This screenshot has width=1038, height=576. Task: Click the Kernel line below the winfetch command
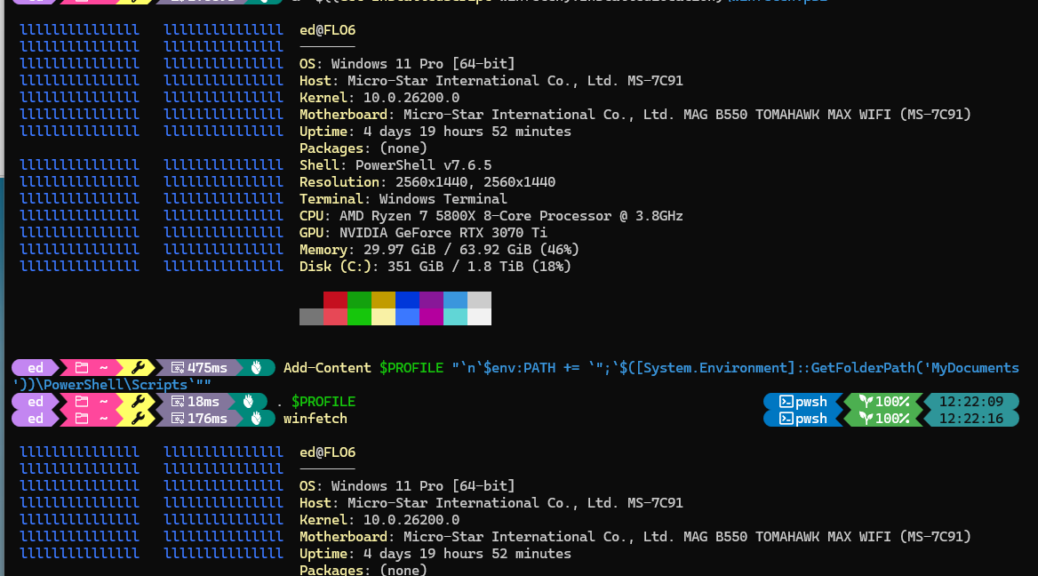[x=379, y=520]
